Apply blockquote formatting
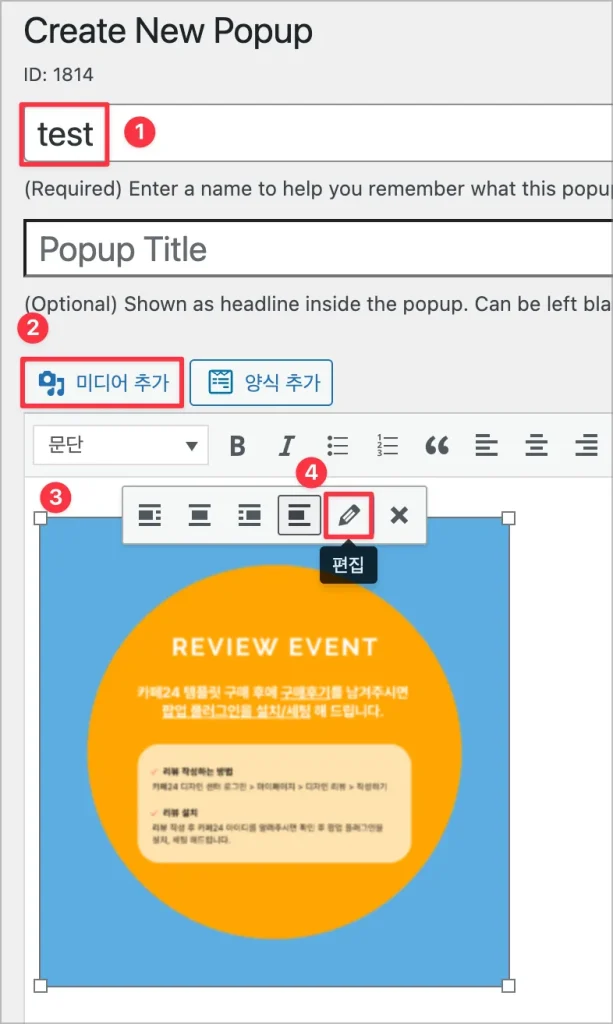This screenshot has width=613, height=1024. (437, 445)
